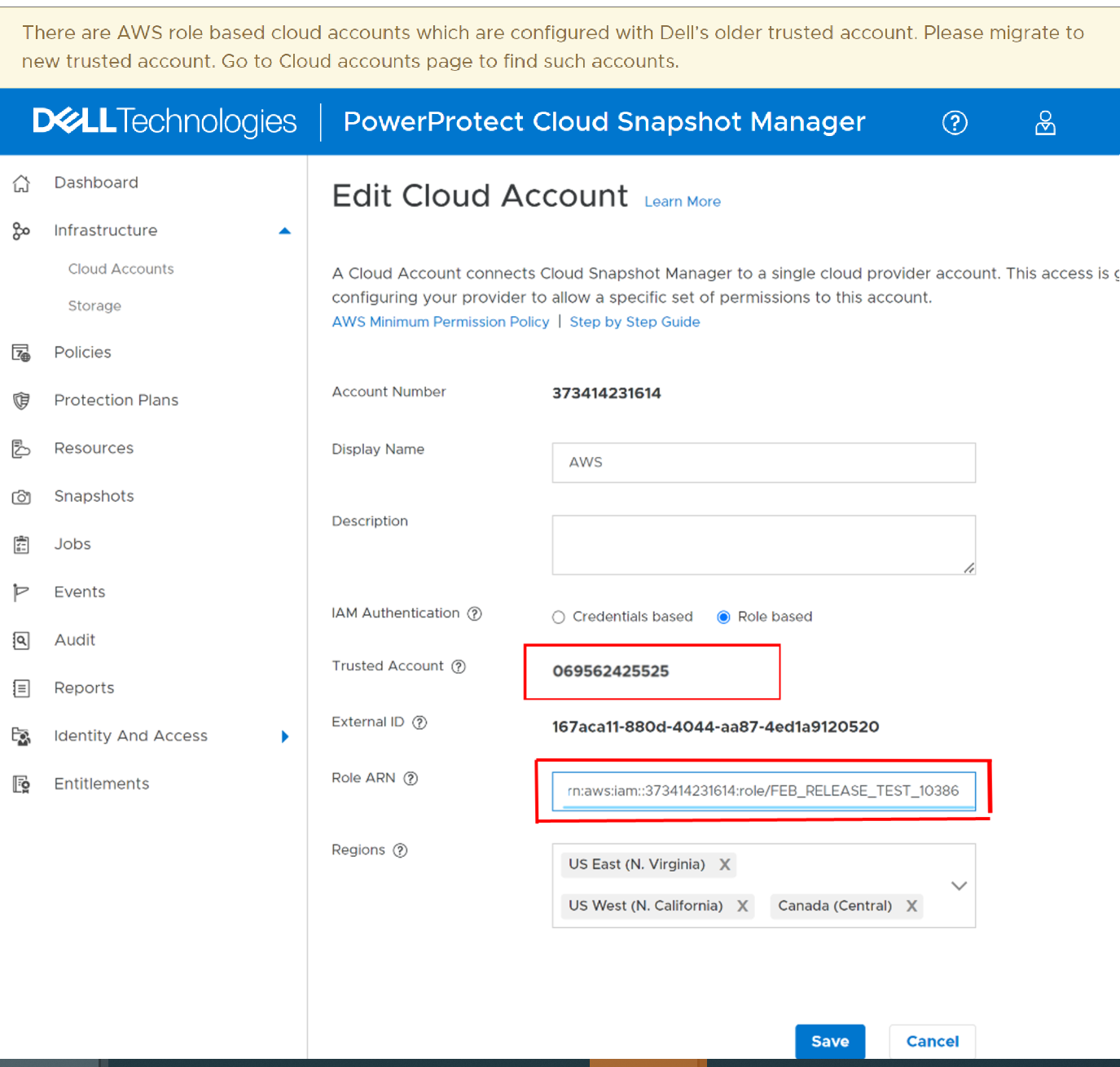Navigate to Cloud Accounts
Screen dimensions: 1120x1067
(121, 269)
